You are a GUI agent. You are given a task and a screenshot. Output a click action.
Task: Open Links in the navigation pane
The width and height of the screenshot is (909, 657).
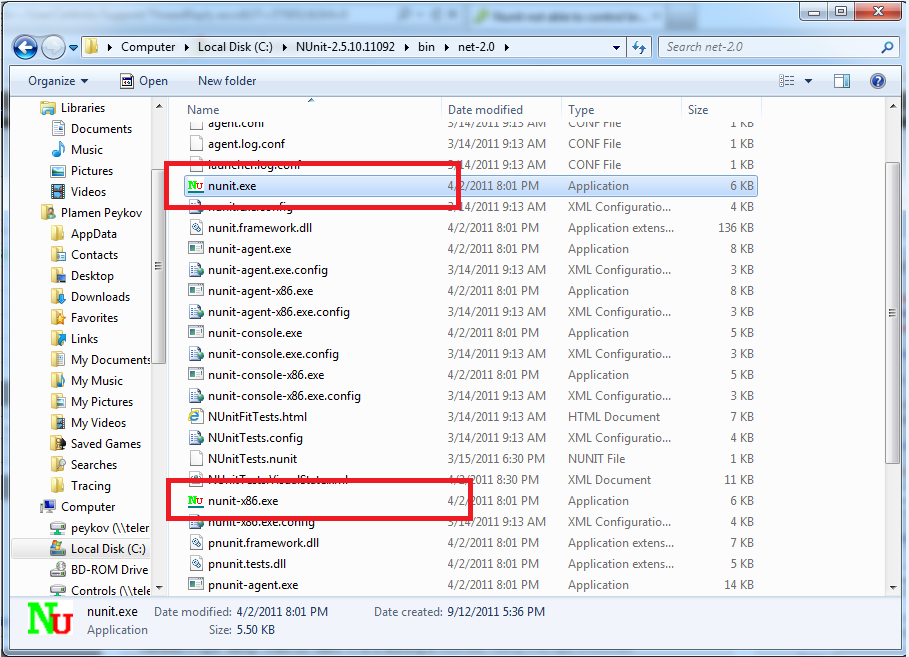coord(84,339)
